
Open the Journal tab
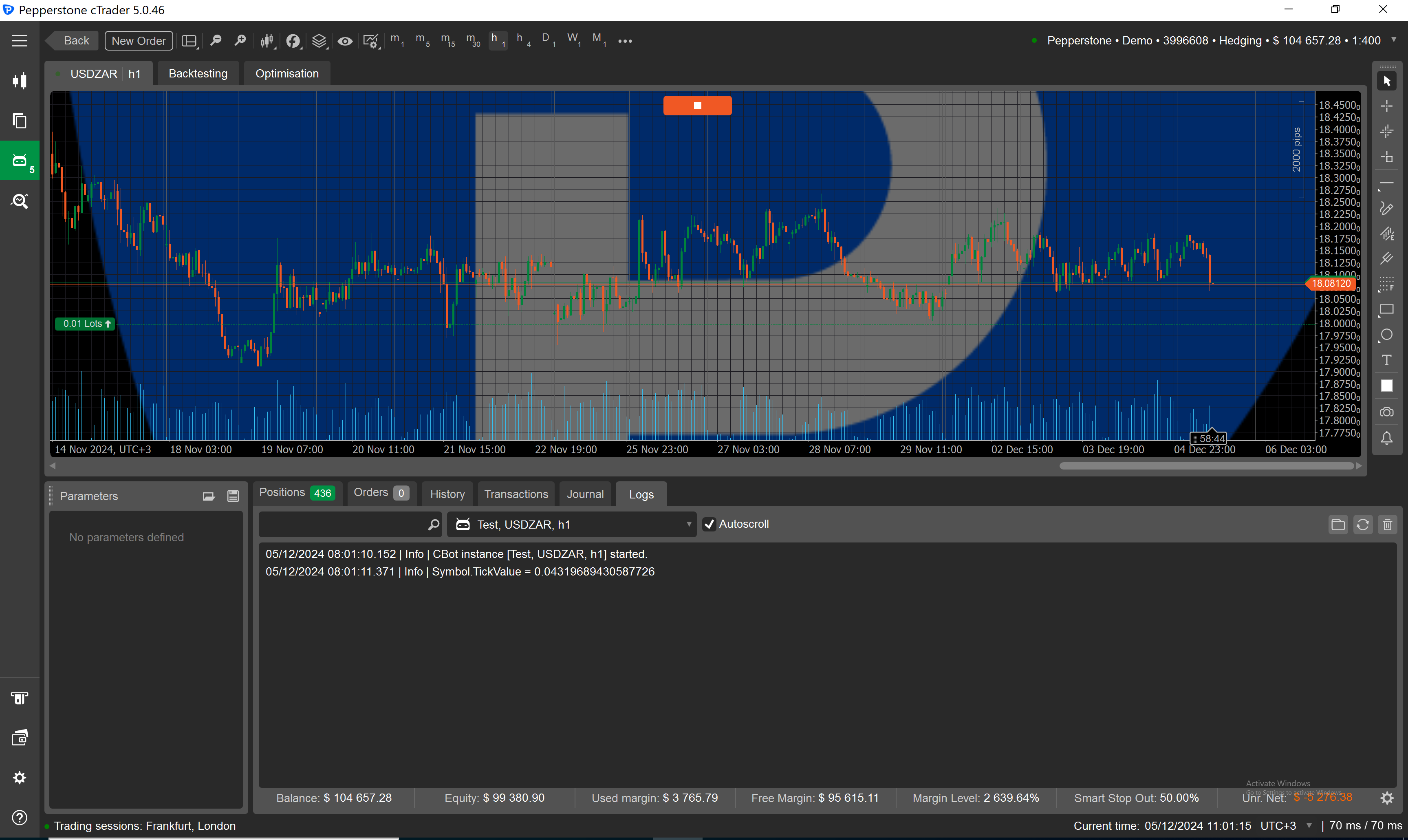pyautogui.click(x=585, y=494)
